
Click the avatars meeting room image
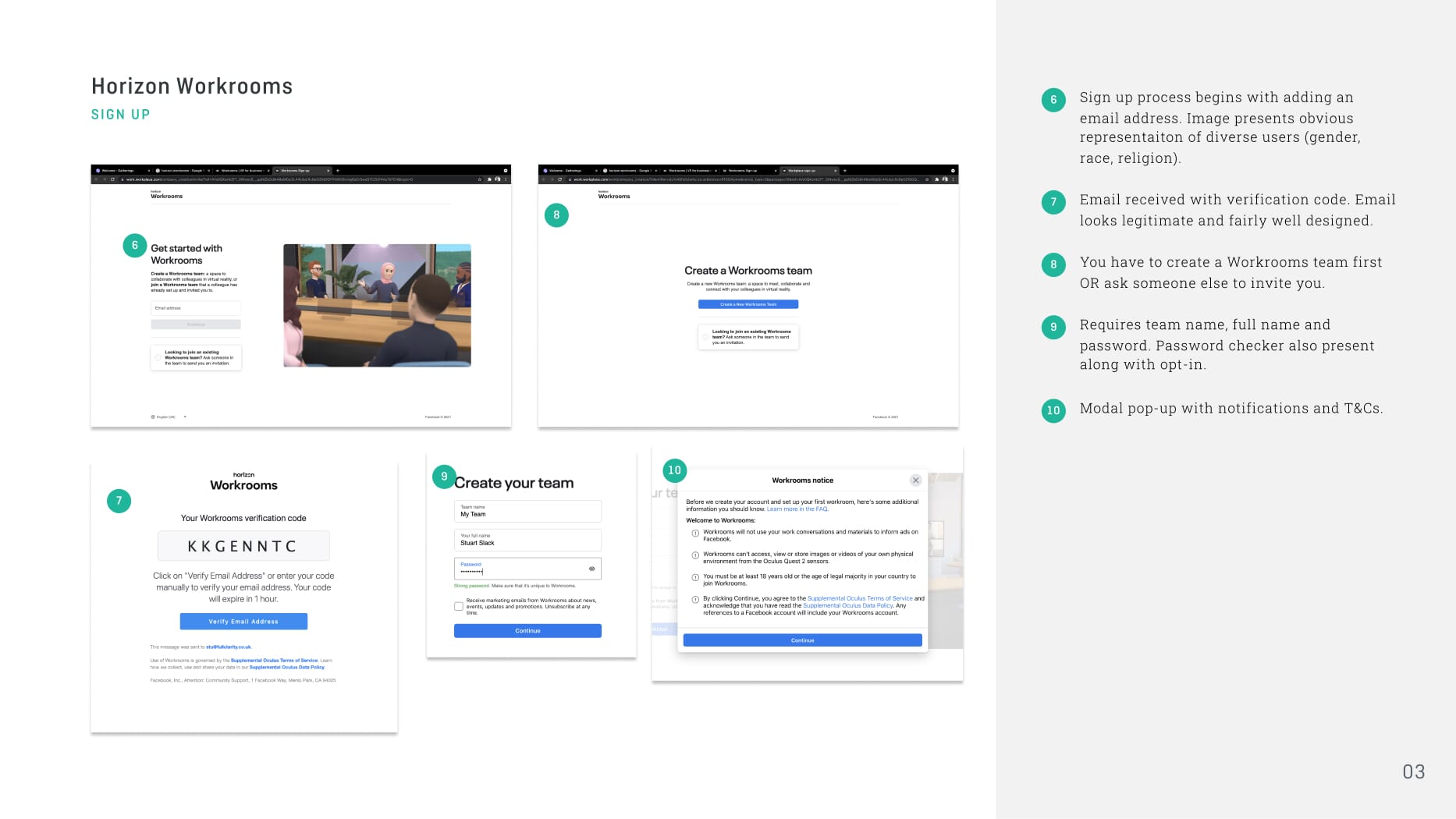(377, 305)
